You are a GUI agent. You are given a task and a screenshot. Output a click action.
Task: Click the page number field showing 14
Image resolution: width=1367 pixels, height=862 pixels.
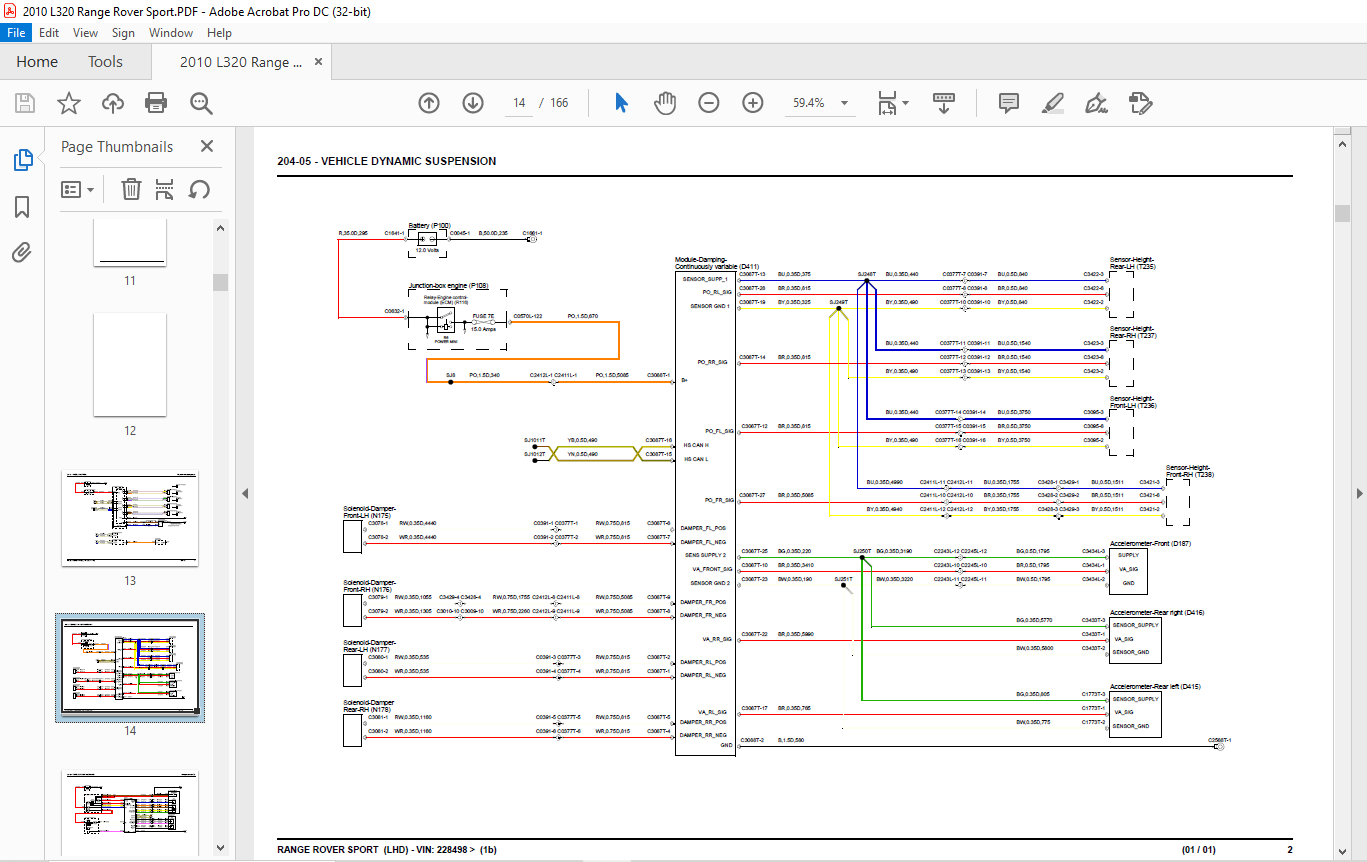tap(519, 103)
